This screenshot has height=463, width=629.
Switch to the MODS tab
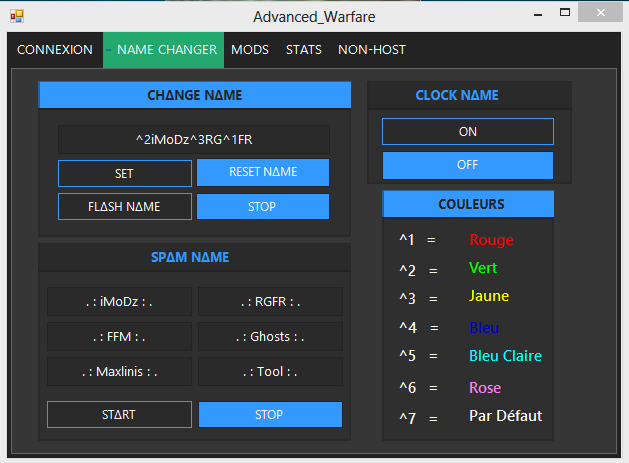click(x=250, y=50)
